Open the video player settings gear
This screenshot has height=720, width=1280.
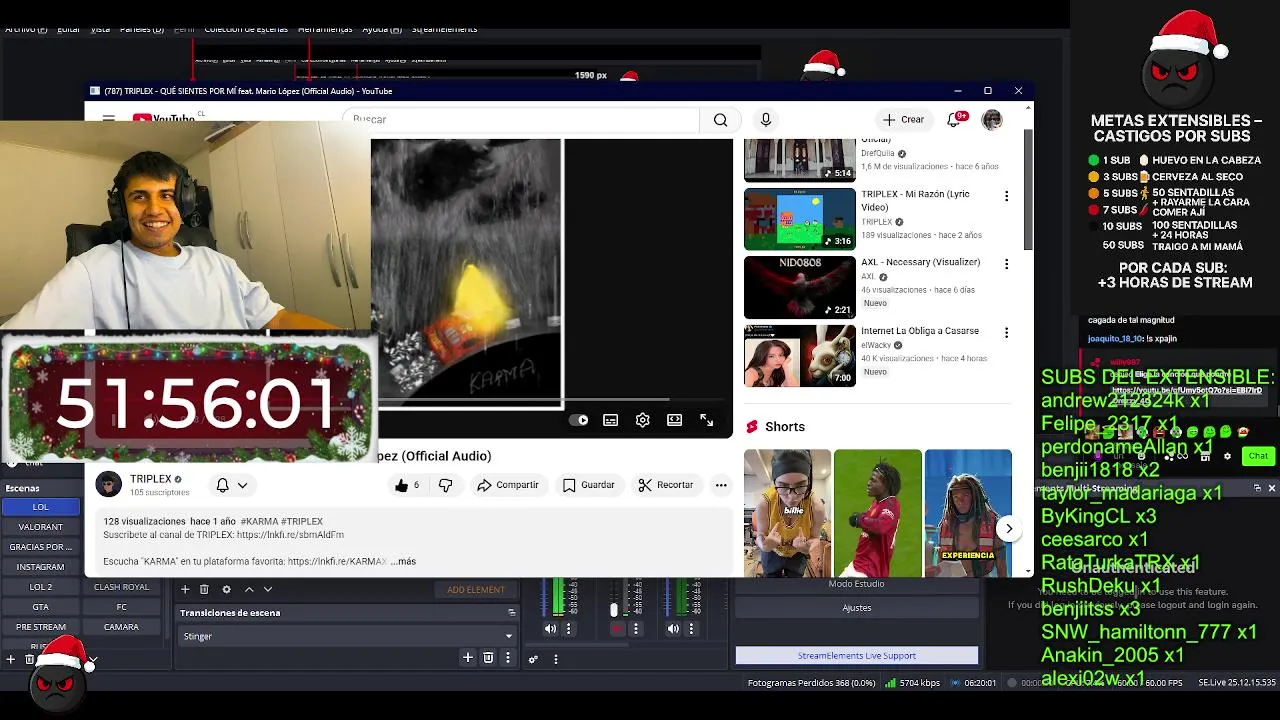pyautogui.click(x=643, y=420)
